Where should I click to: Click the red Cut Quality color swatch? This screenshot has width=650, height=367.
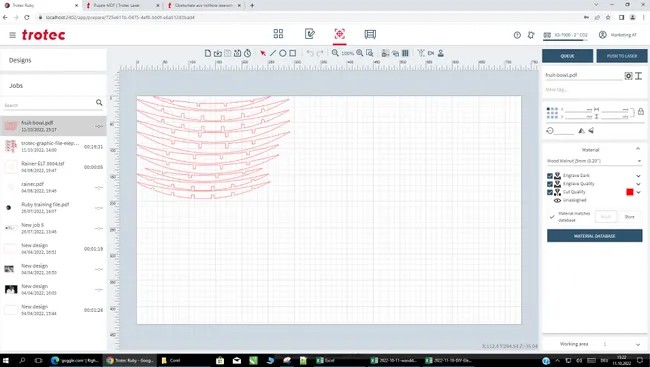(630, 192)
